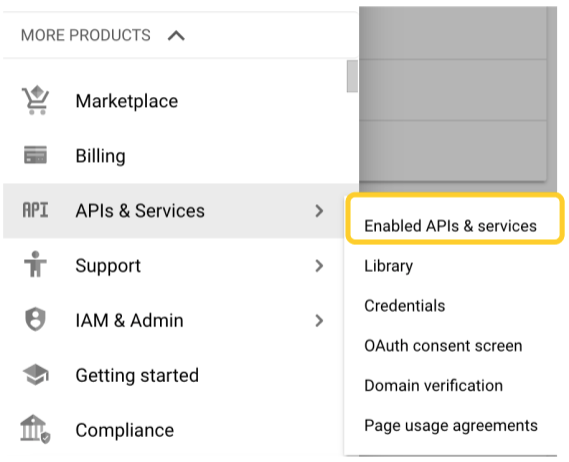Expand the IAM & Admin submenu arrow
The height and width of the screenshot is (462, 569).
pos(319,321)
